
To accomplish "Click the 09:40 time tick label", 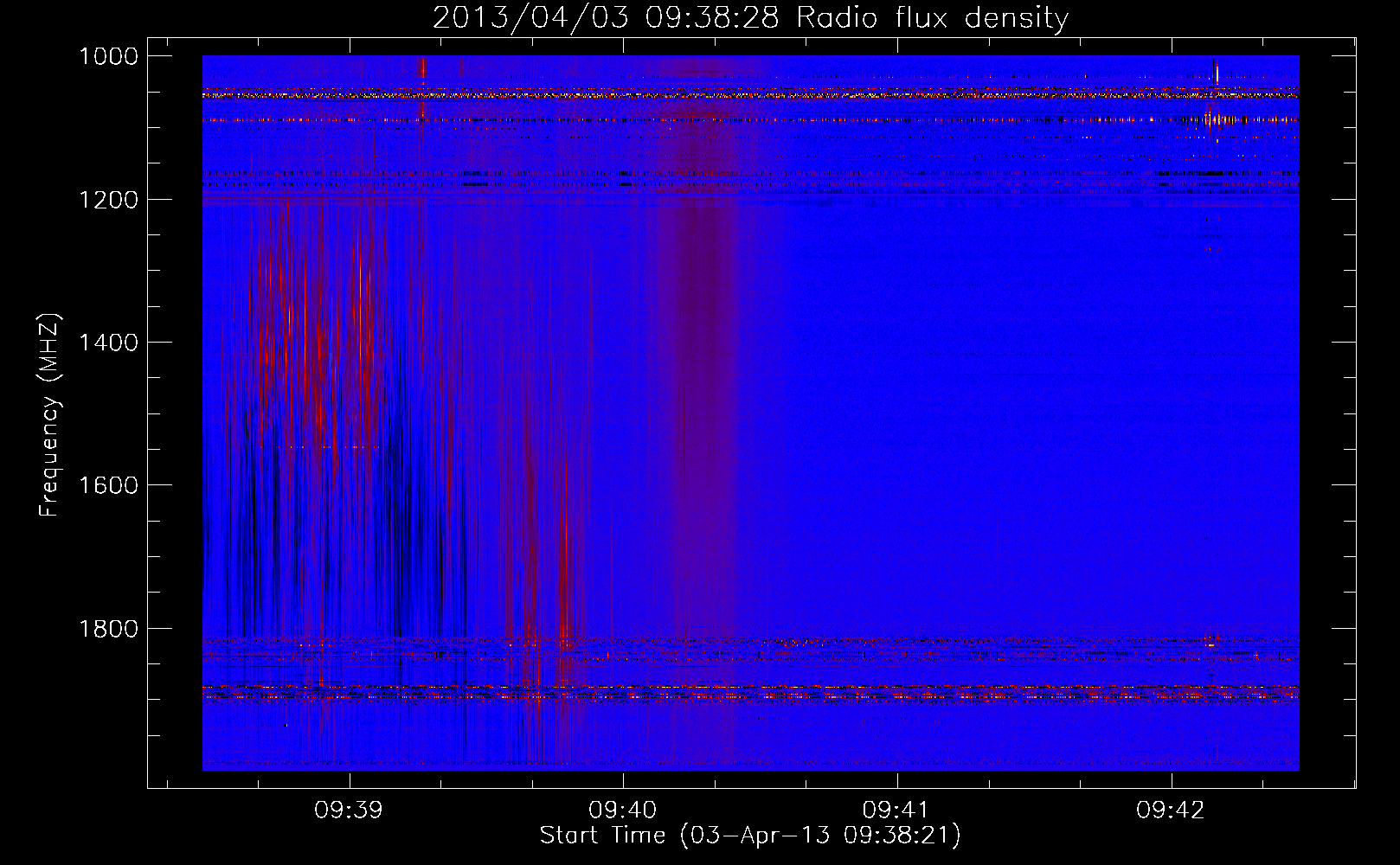I will tap(623, 811).
